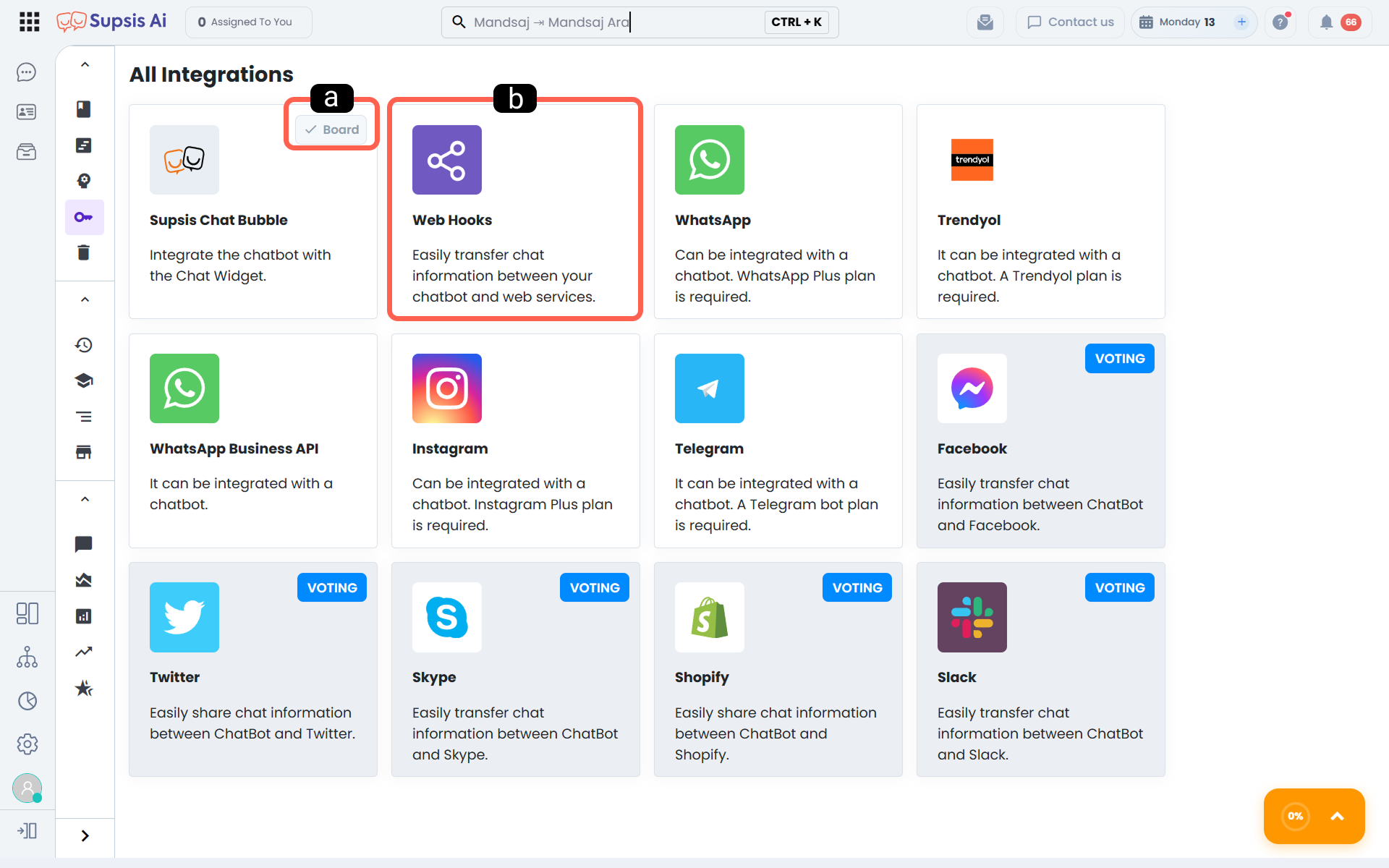Image resolution: width=1389 pixels, height=868 pixels.
Task: Click the Contact us button
Action: (1070, 22)
